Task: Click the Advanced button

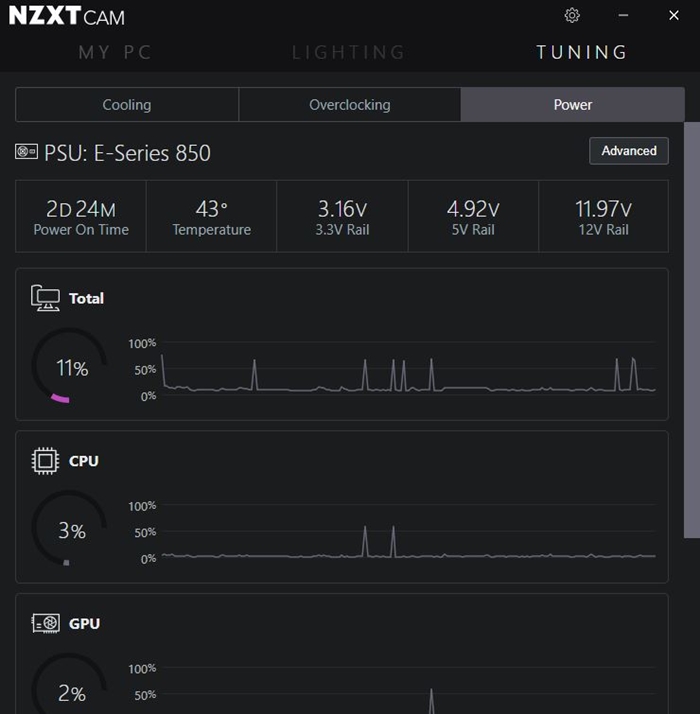Action: [629, 151]
